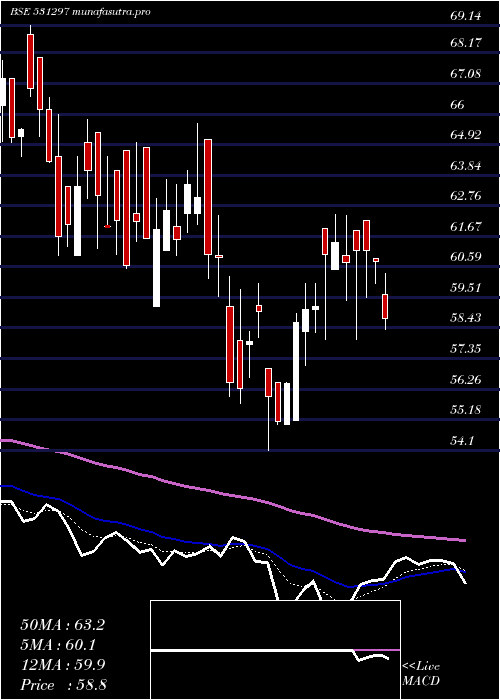
Task: Click the 61.67 price axis label
Action: [x=466, y=227]
